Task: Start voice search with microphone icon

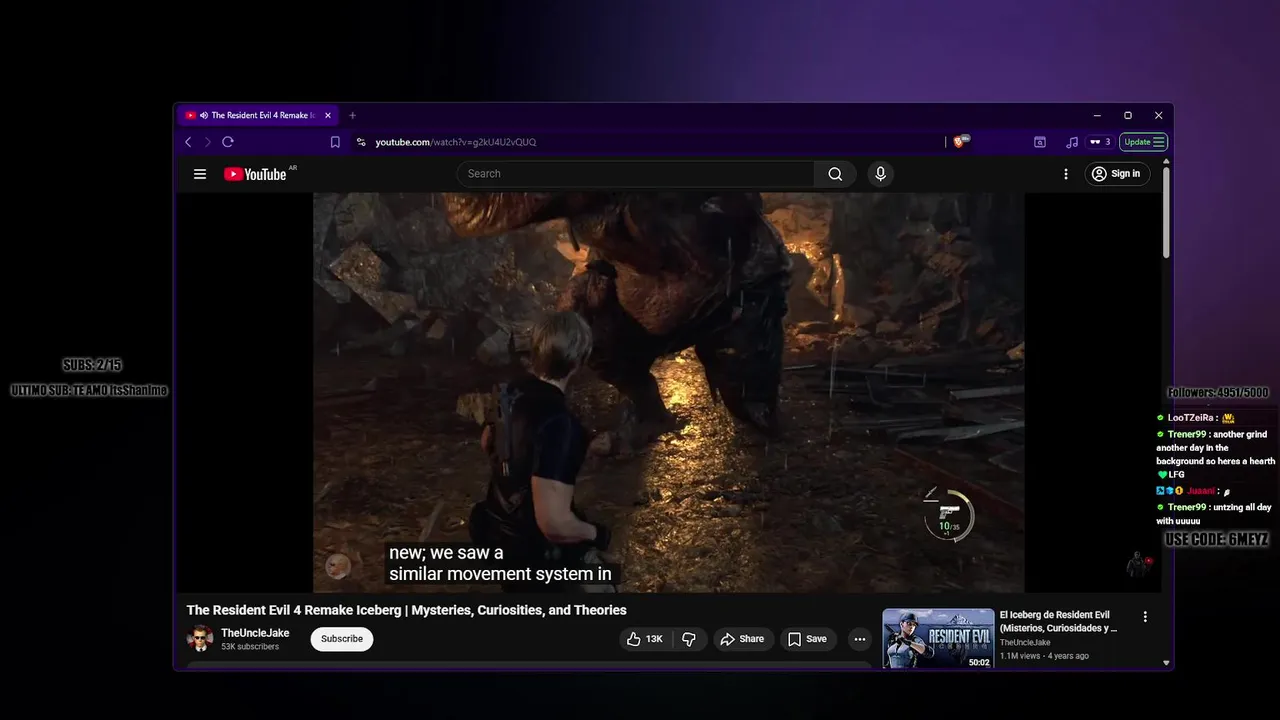Action: pyautogui.click(x=880, y=174)
